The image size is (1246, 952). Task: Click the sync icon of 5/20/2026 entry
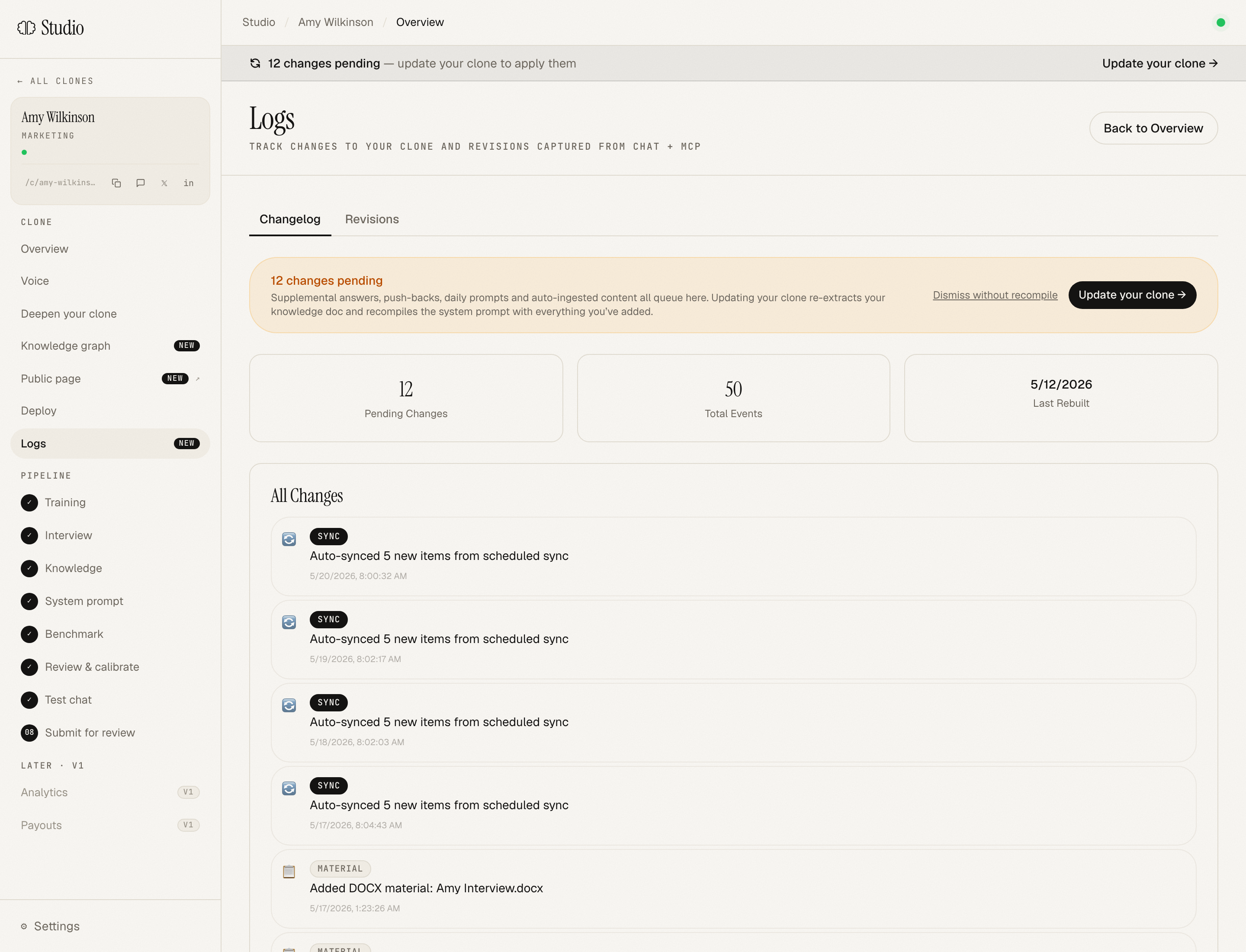click(x=289, y=539)
